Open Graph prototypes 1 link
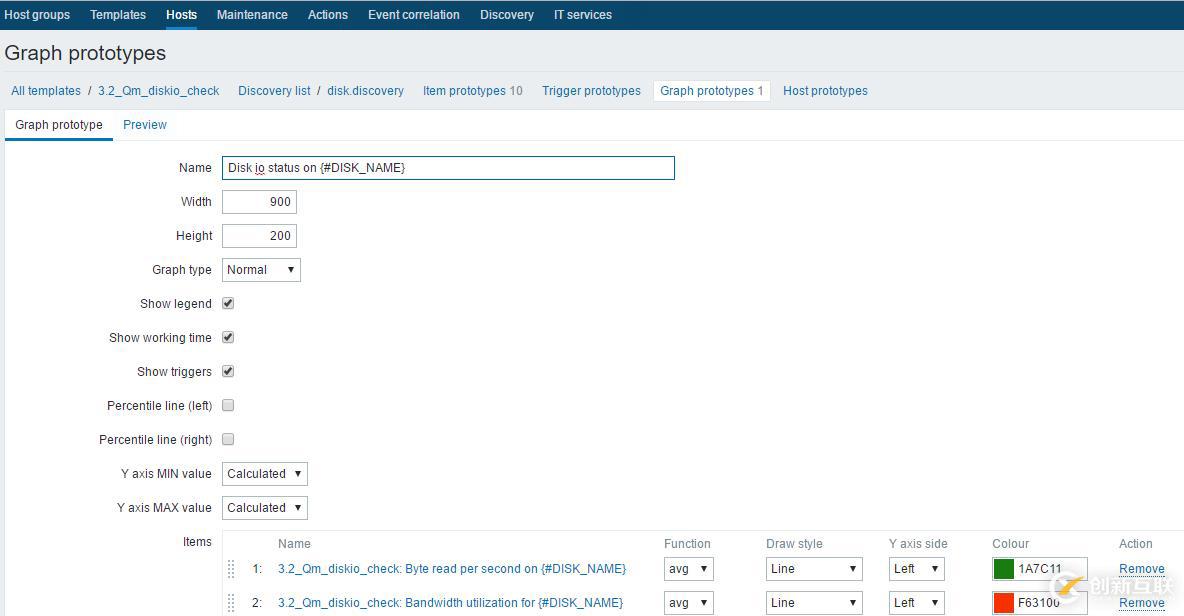Screen dimensions: 1184x616 (711, 91)
